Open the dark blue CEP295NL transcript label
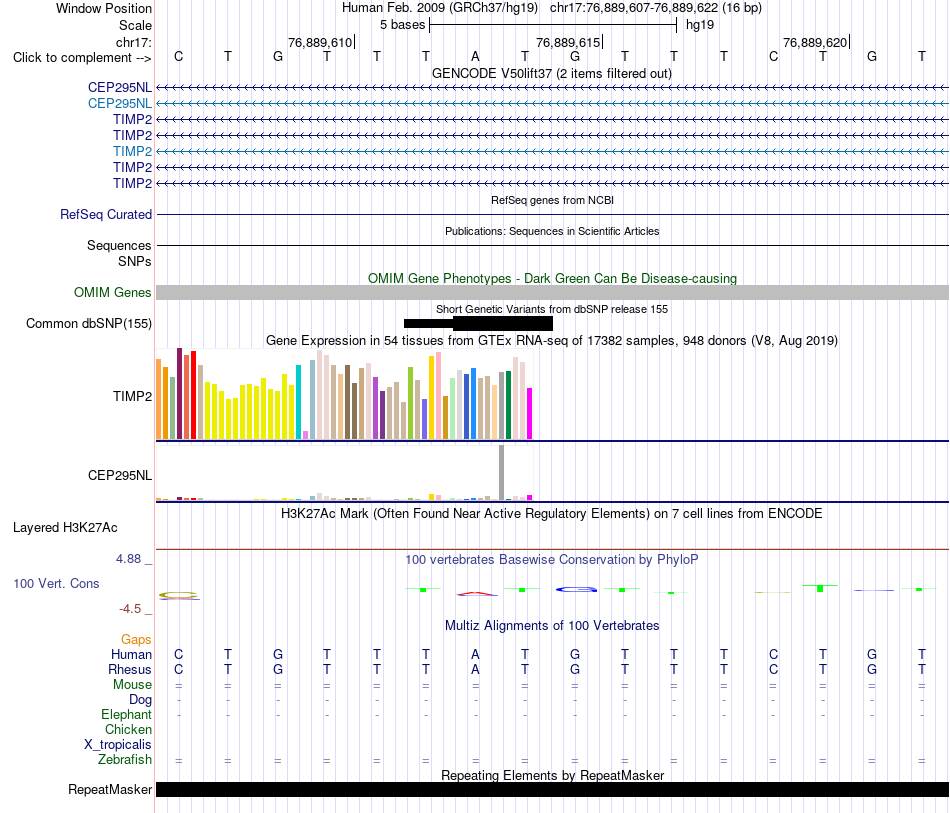The height and width of the screenshot is (813, 950). tap(120, 87)
